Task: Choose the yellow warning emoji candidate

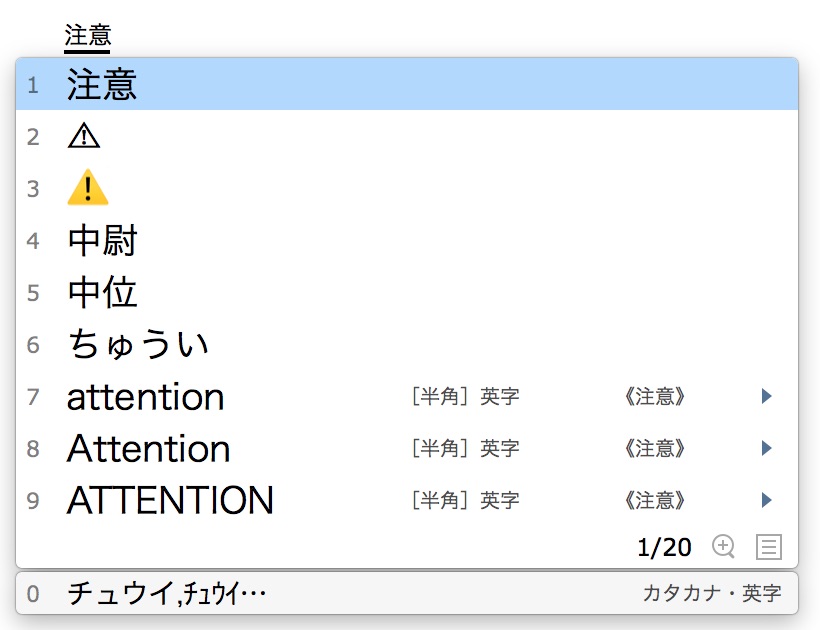Action: [88, 189]
